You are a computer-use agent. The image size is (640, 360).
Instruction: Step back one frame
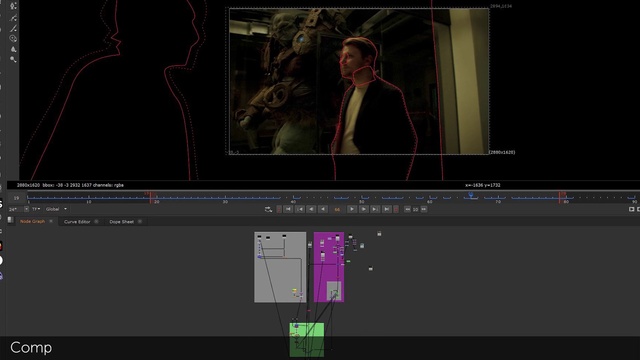point(311,209)
